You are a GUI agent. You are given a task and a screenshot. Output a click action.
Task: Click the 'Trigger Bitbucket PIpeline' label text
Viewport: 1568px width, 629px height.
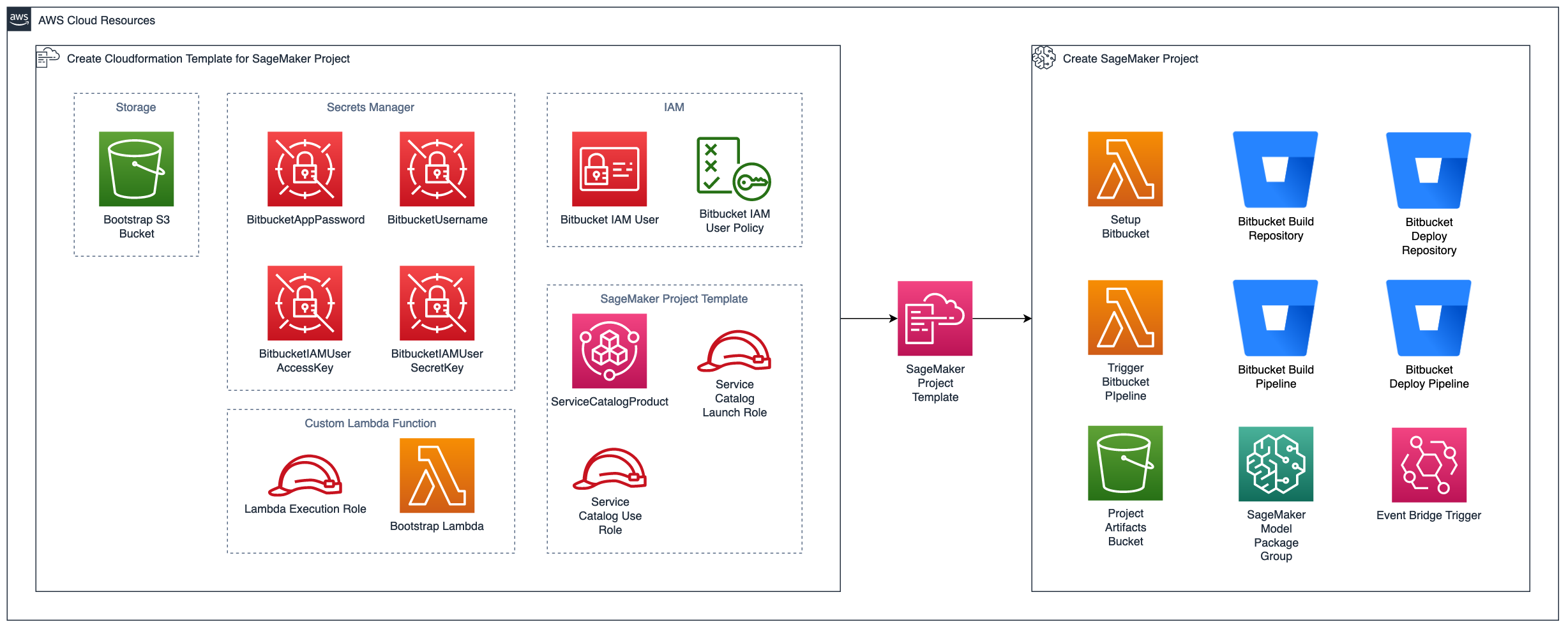pos(1125,382)
